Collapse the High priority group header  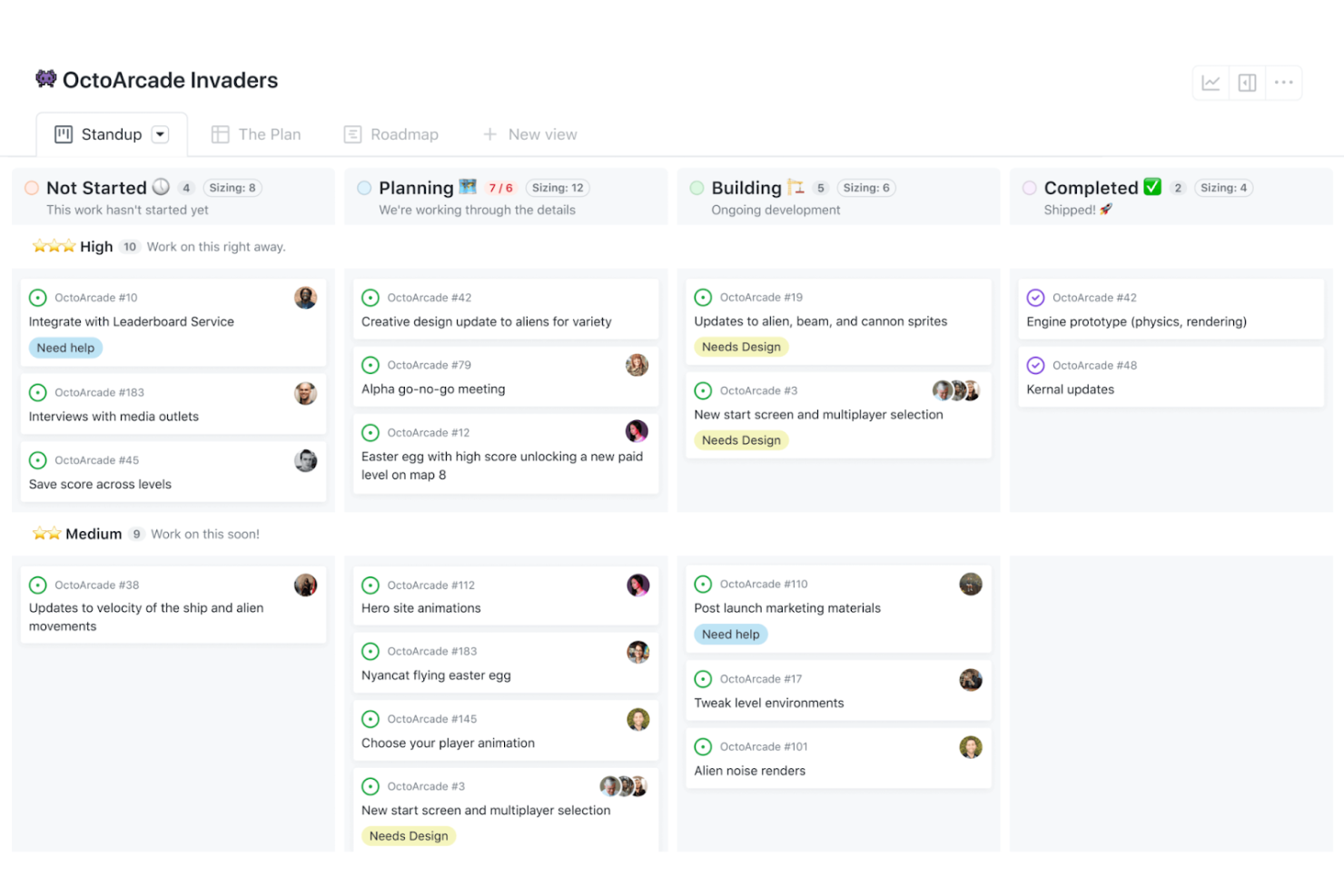(x=95, y=247)
